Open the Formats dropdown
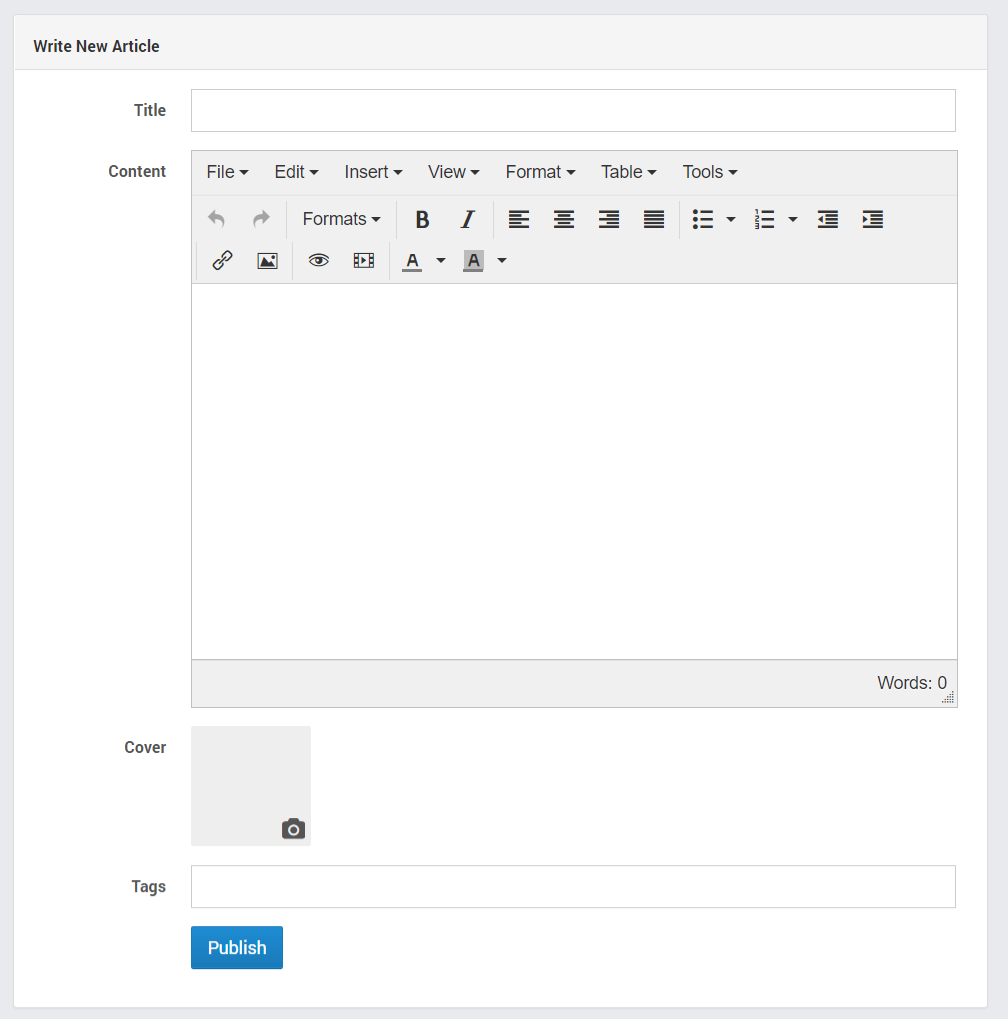Image resolution: width=1008 pixels, height=1019 pixels. [x=341, y=219]
